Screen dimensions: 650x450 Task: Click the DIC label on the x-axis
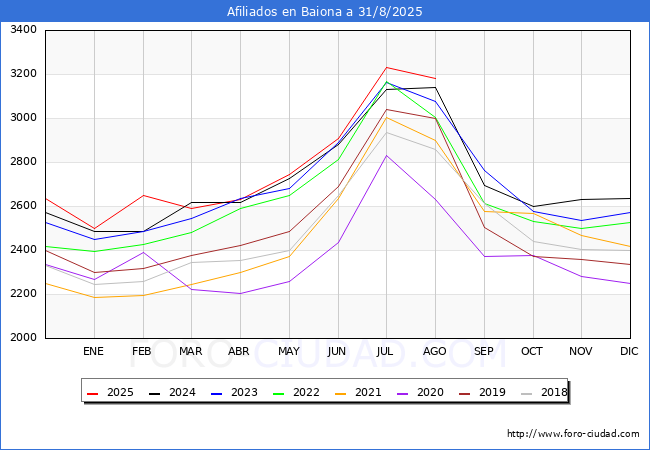pyautogui.click(x=629, y=351)
